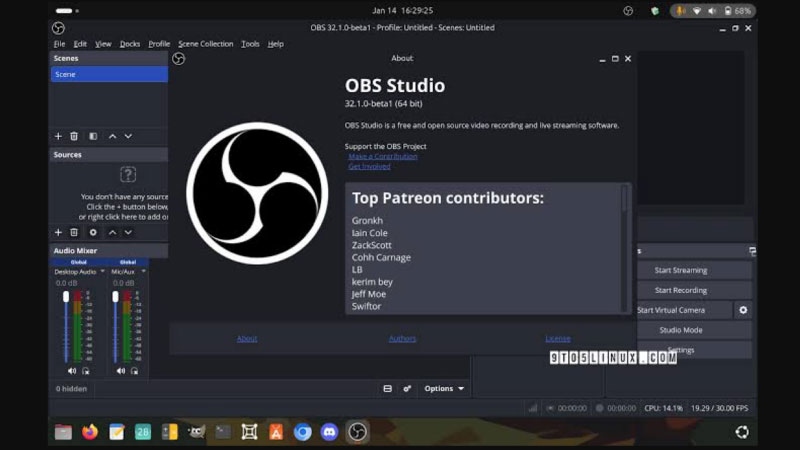Adjust Mic/Aux volume slider handle
The image size is (800, 450).
115,297
